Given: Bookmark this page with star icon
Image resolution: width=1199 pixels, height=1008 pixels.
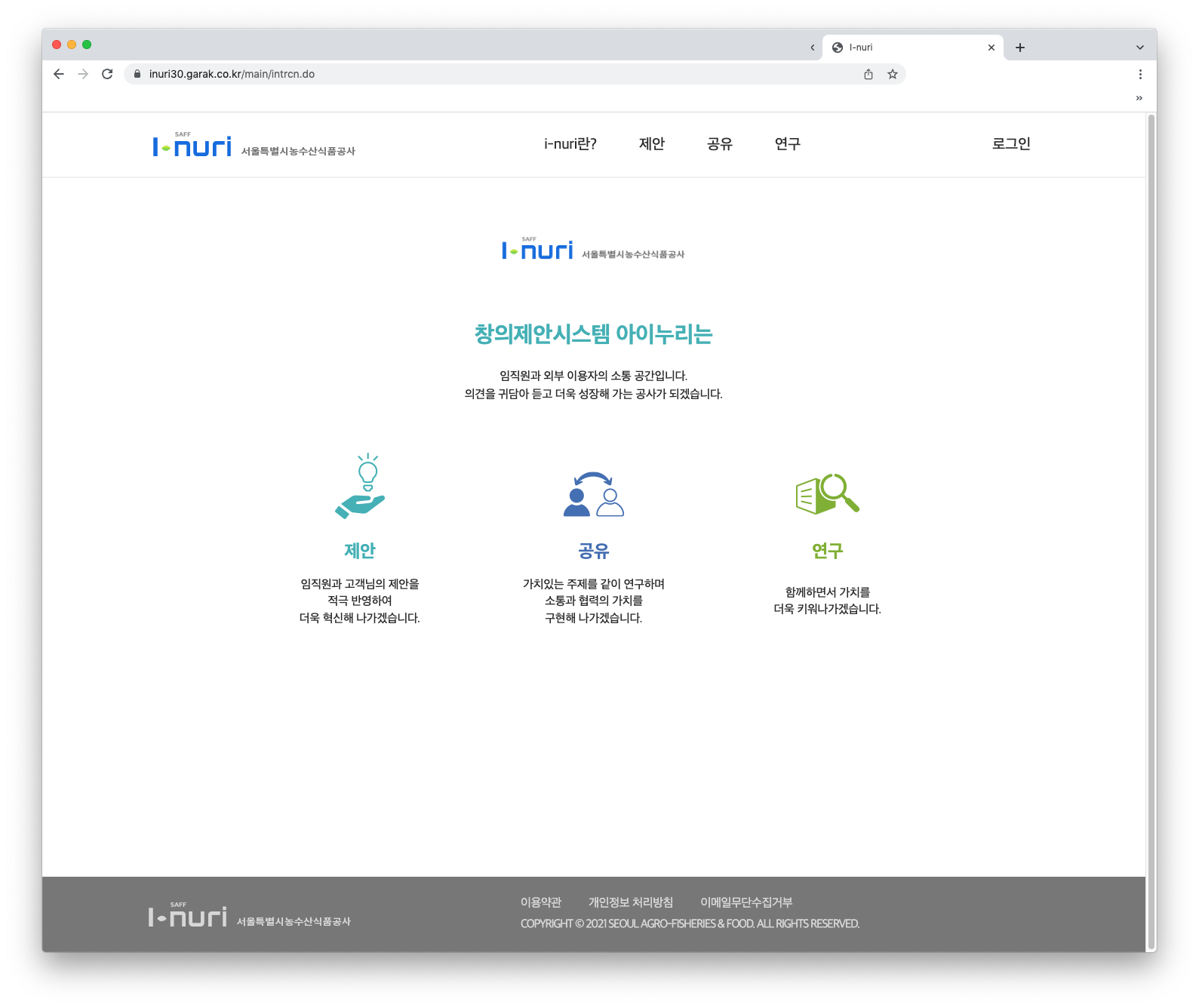Looking at the screenshot, I should (893, 74).
